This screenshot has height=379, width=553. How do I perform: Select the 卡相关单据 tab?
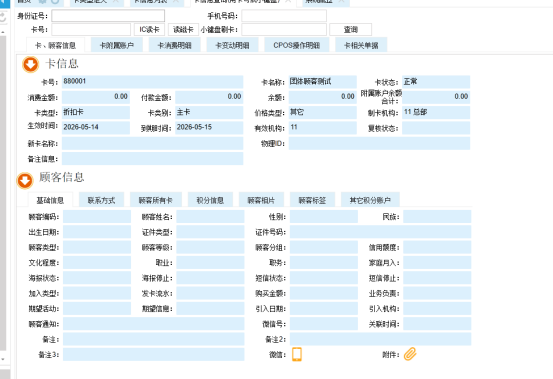point(361,45)
